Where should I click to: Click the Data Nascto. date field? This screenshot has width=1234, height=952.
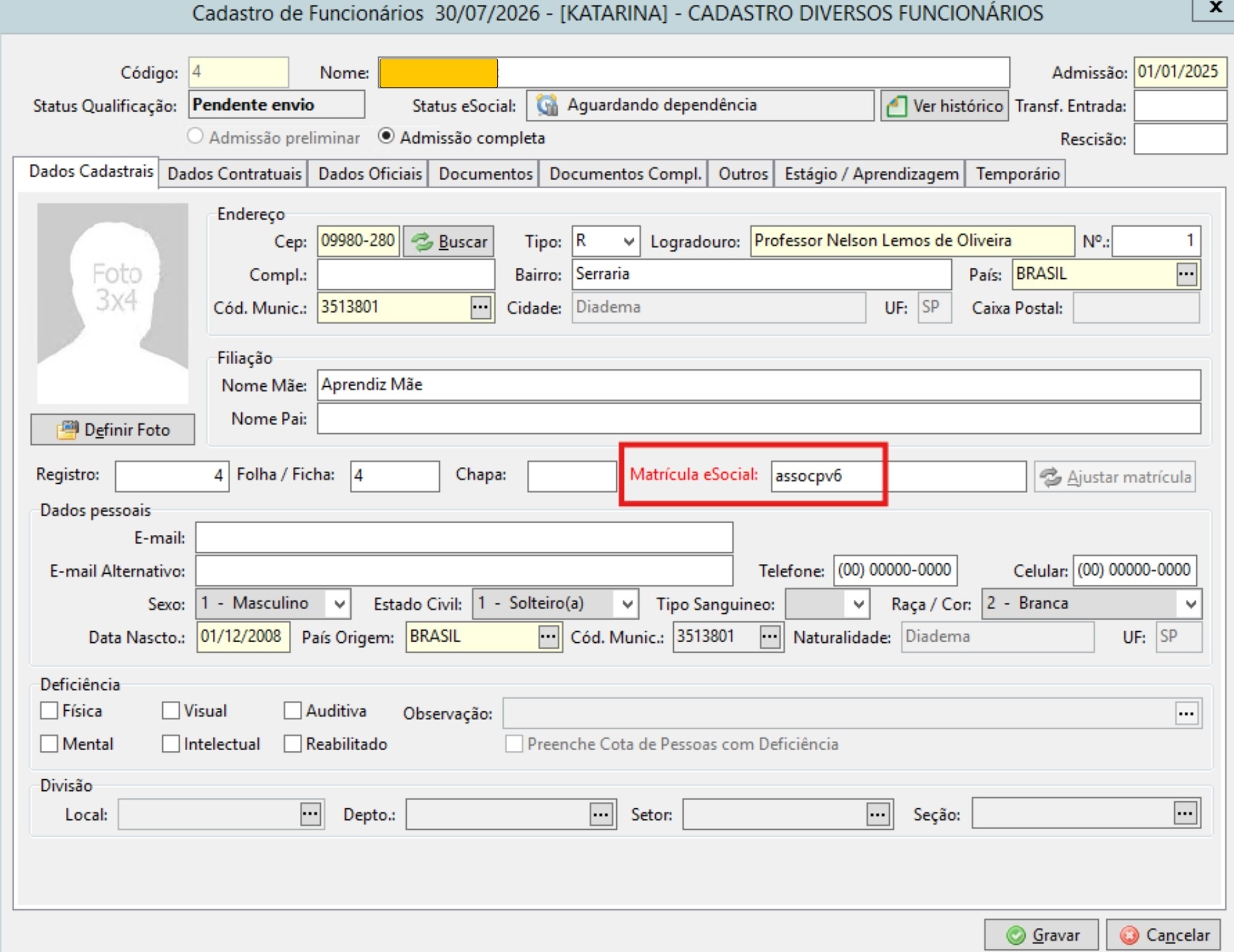coord(243,636)
